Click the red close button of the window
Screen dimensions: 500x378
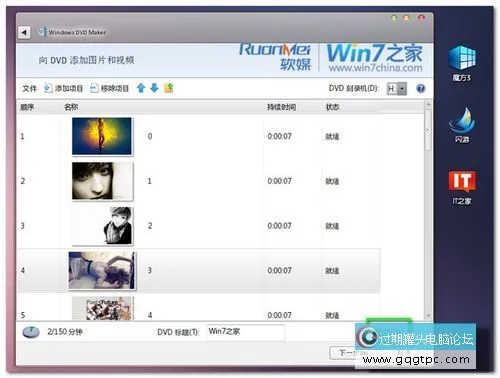pos(421,17)
